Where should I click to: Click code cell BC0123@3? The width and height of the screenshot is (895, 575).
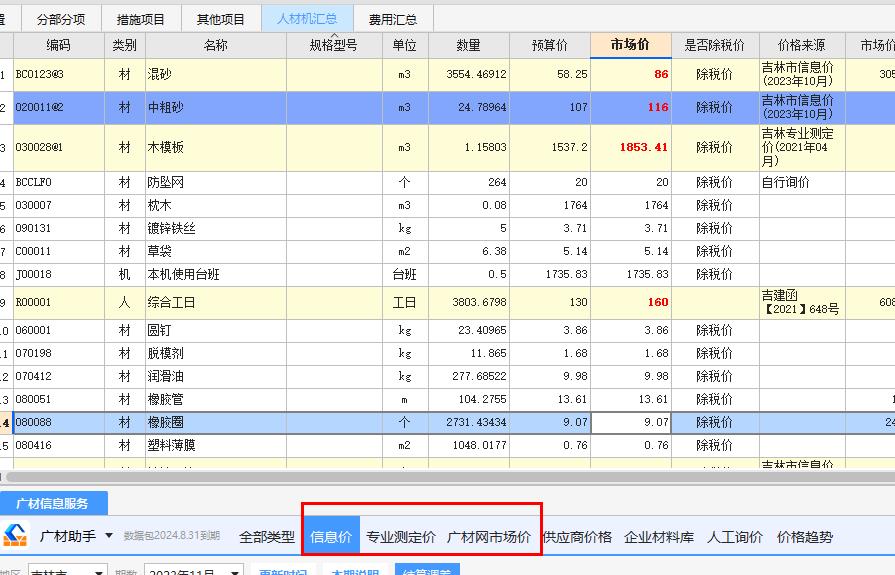(x=59, y=74)
